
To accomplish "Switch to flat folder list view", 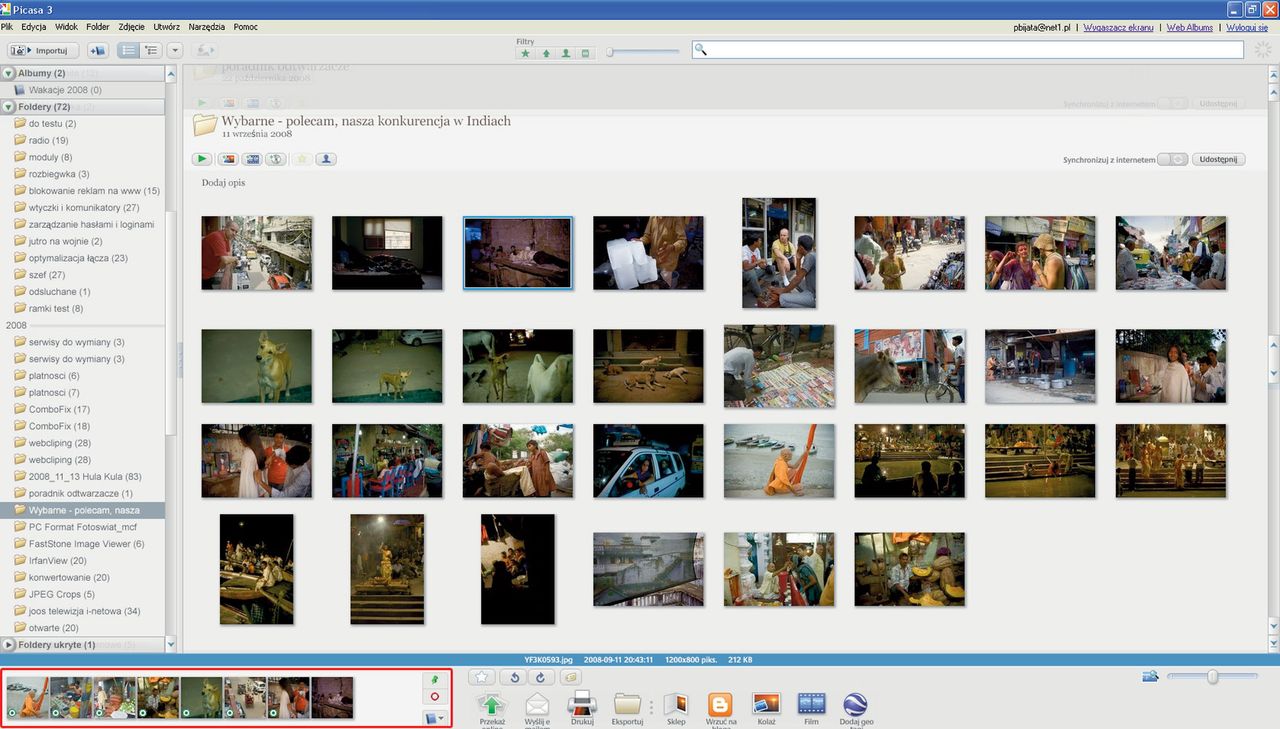I will (128, 50).
